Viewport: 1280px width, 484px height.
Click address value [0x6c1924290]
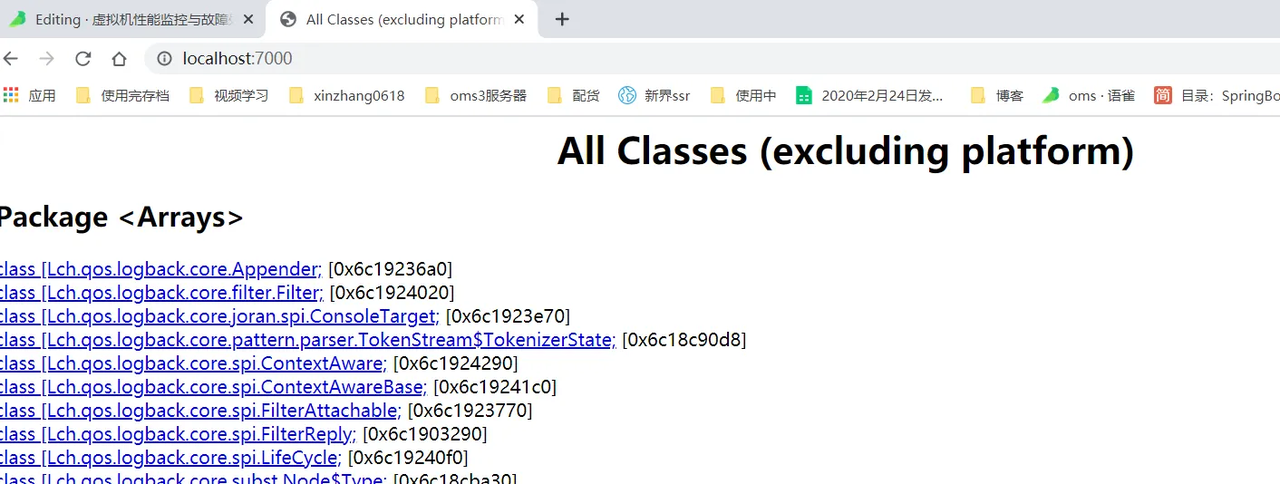click(x=455, y=363)
